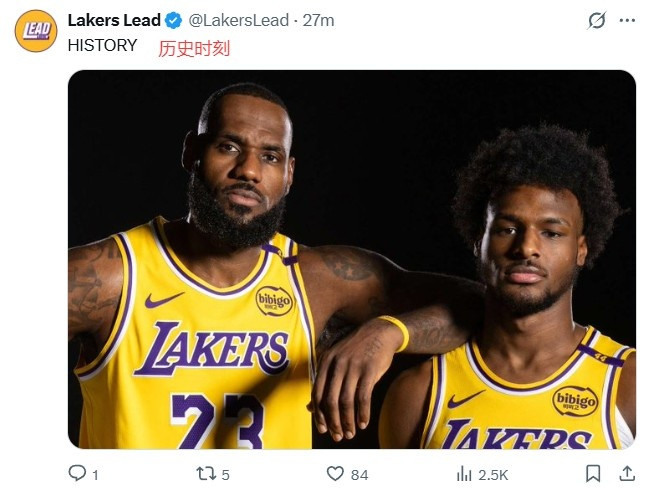Click the repost arrows icon
The width and height of the screenshot is (648, 488).
pyautogui.click(x=205, y=473)
